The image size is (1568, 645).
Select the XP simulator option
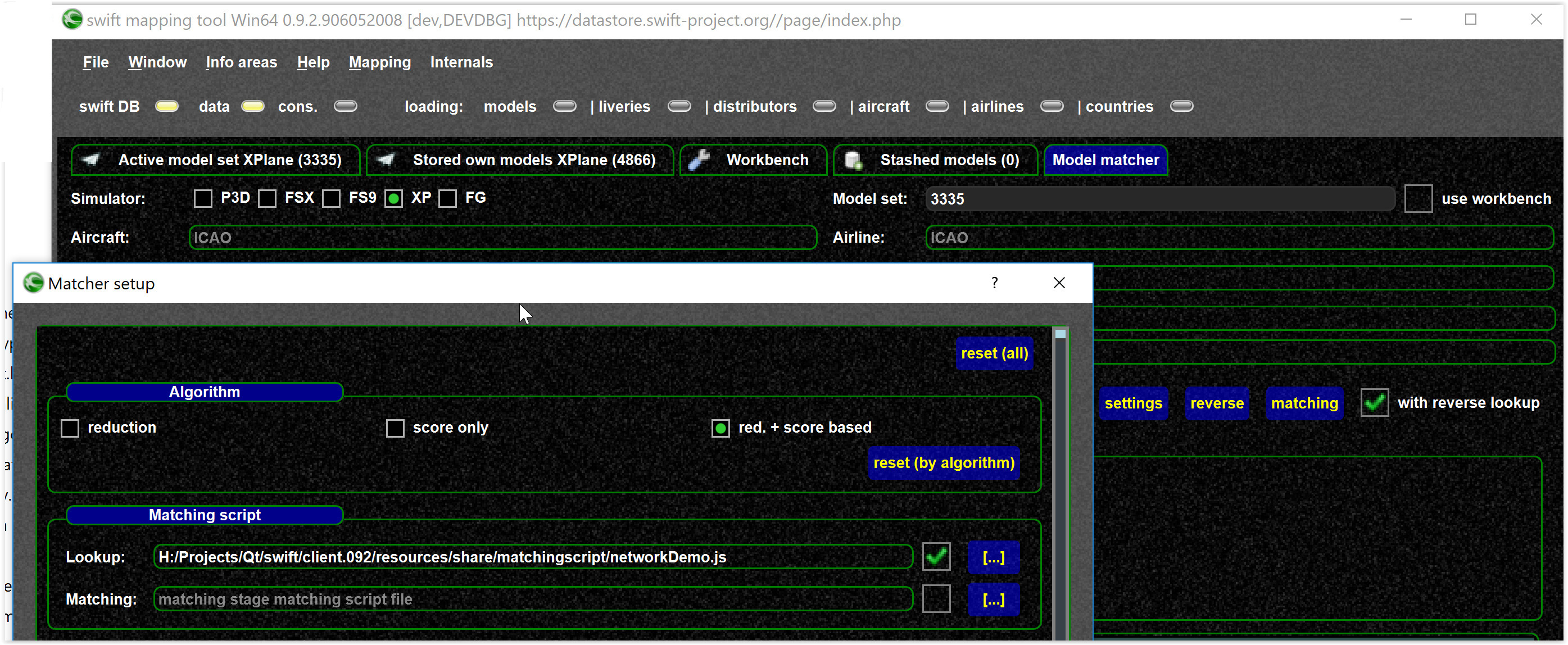(x=394, y=198)
